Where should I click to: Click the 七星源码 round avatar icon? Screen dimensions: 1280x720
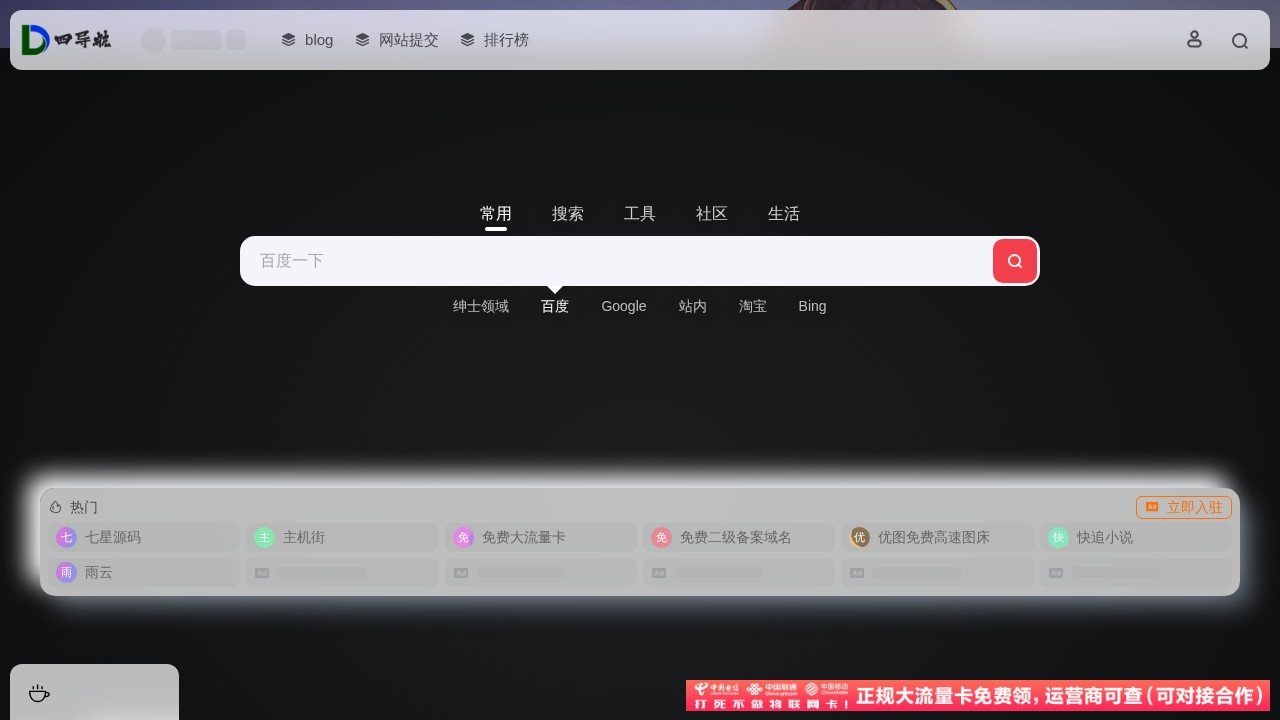66,537
